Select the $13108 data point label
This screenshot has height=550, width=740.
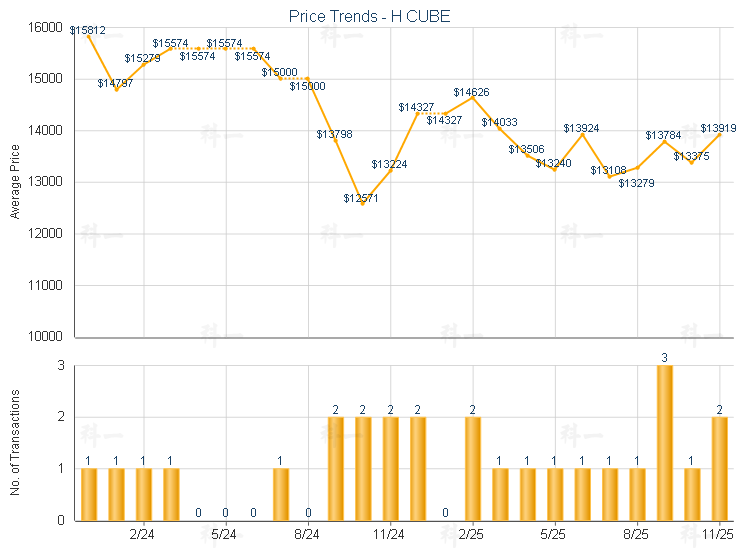pyautogui.click(x=608, y=171)
